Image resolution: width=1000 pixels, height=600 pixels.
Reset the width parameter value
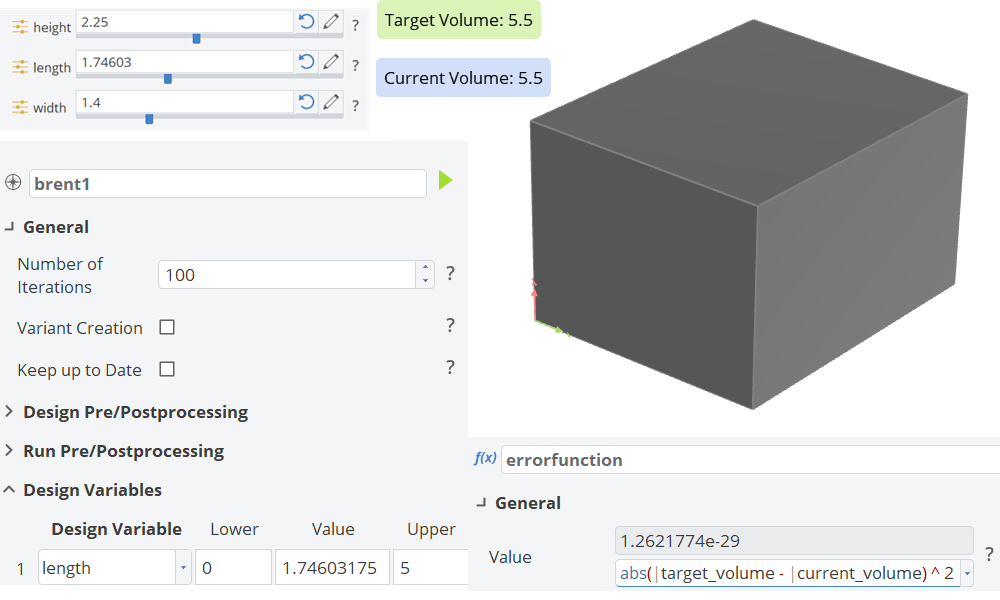tap(306, 101)
